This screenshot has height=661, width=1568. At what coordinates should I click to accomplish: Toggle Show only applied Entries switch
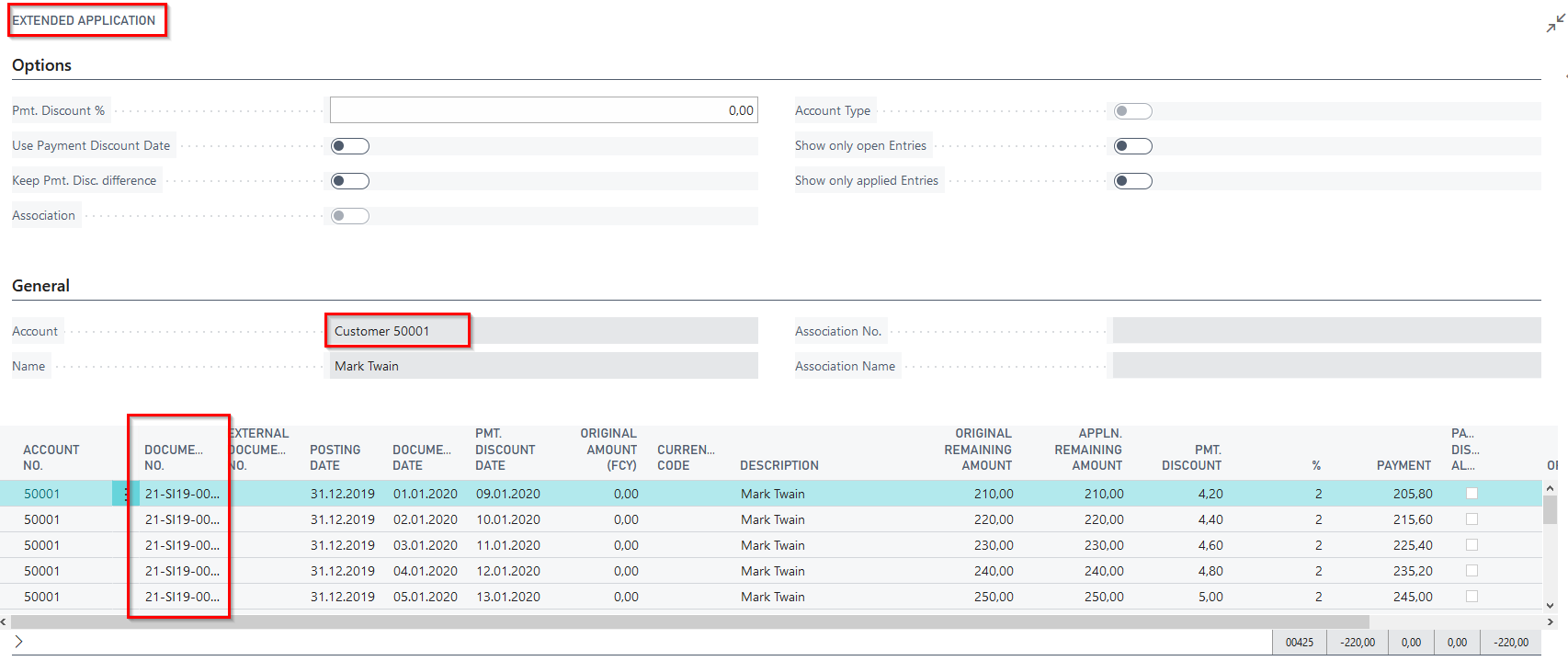(x=1132, y=181)
